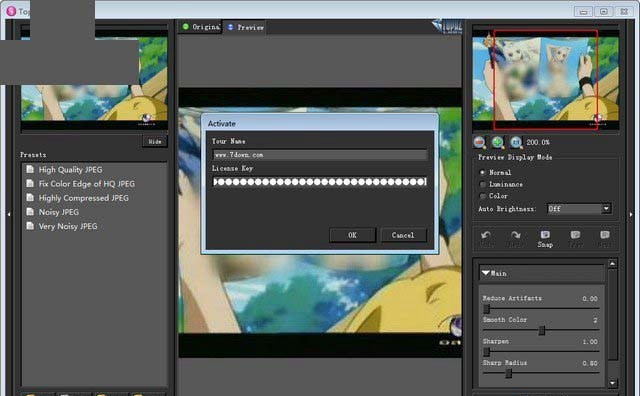Screen dimensions: 640x396
Task: Click the Very Noisy JPEG file icon
Action: pos(30,226)
